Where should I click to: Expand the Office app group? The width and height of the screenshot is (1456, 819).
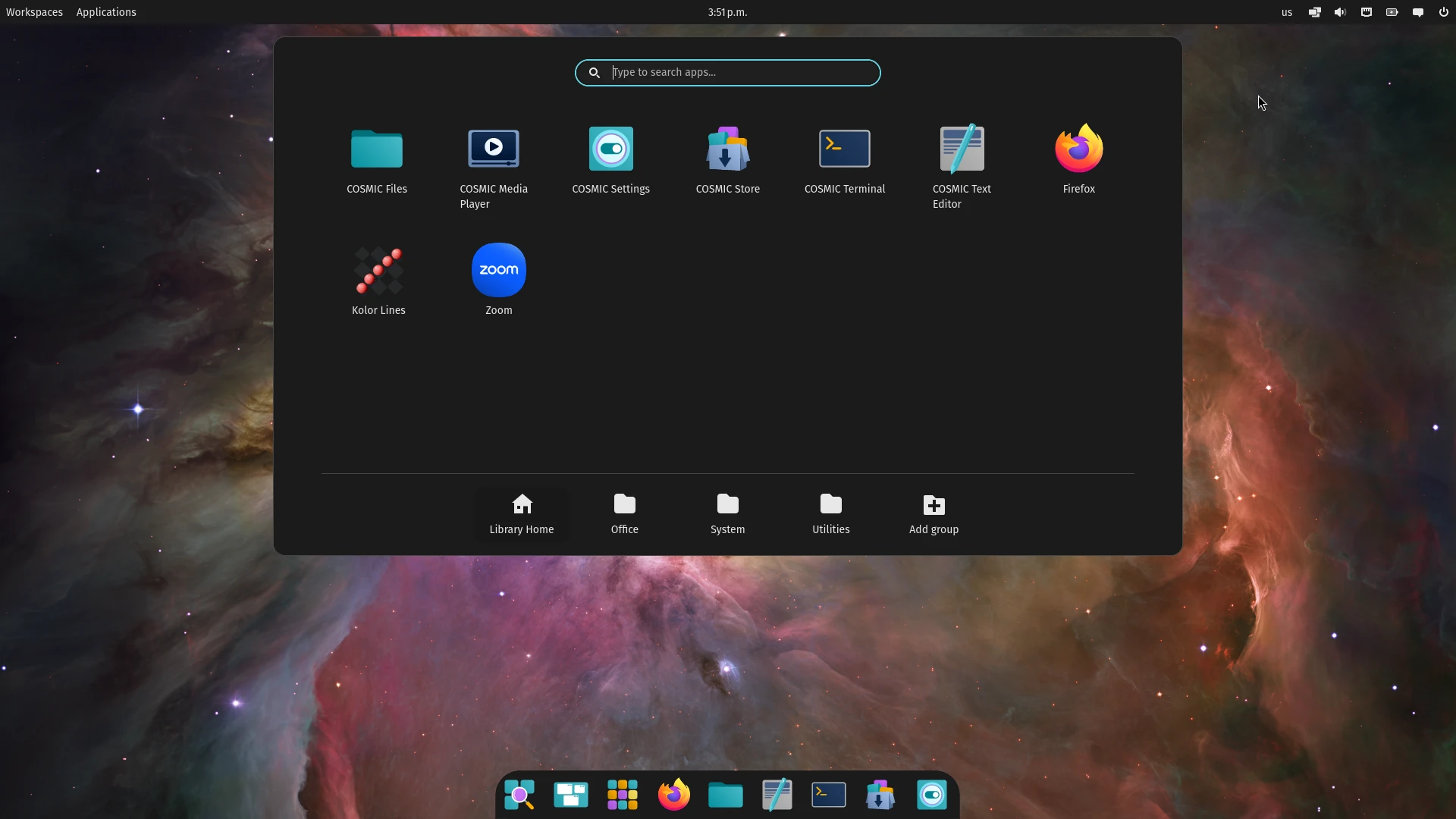click(624, 513)
